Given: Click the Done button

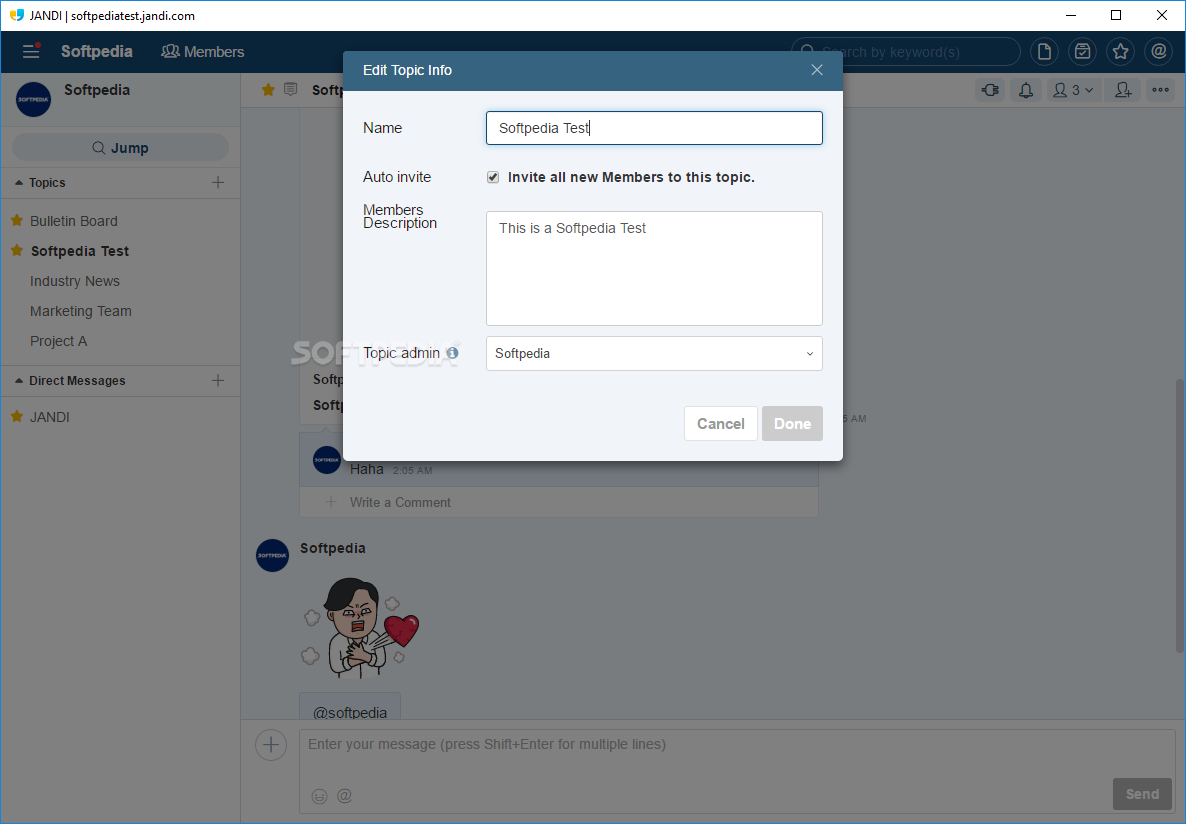Looking at the screenshot, I should coord(792,424).
